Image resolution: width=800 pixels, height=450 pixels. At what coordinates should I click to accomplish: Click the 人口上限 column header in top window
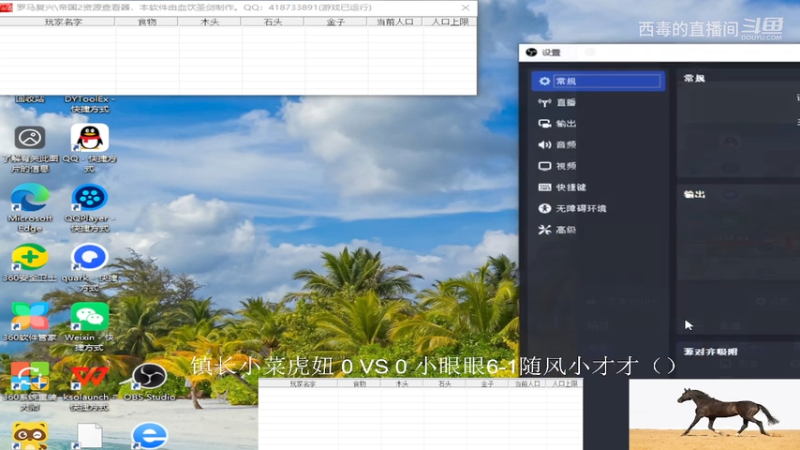click(x=449, y=22)
